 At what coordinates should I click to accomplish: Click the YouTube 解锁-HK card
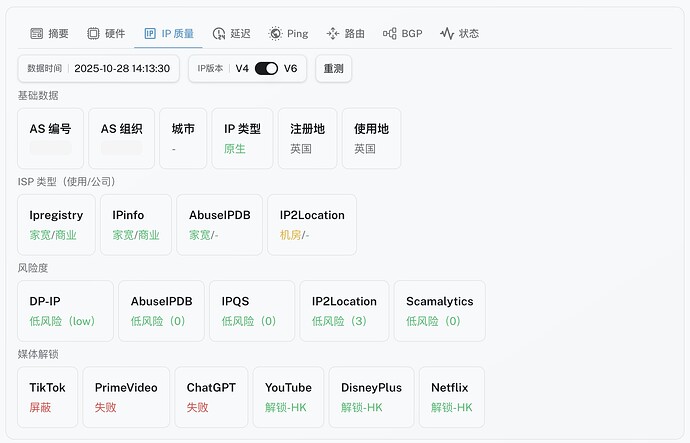point(288,397)
